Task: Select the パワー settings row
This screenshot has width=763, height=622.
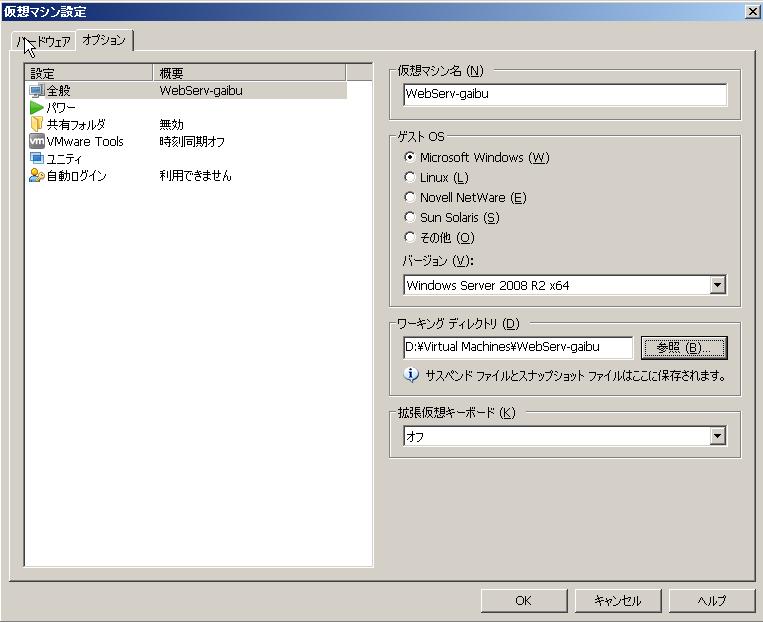Action: tap(186, 108)
